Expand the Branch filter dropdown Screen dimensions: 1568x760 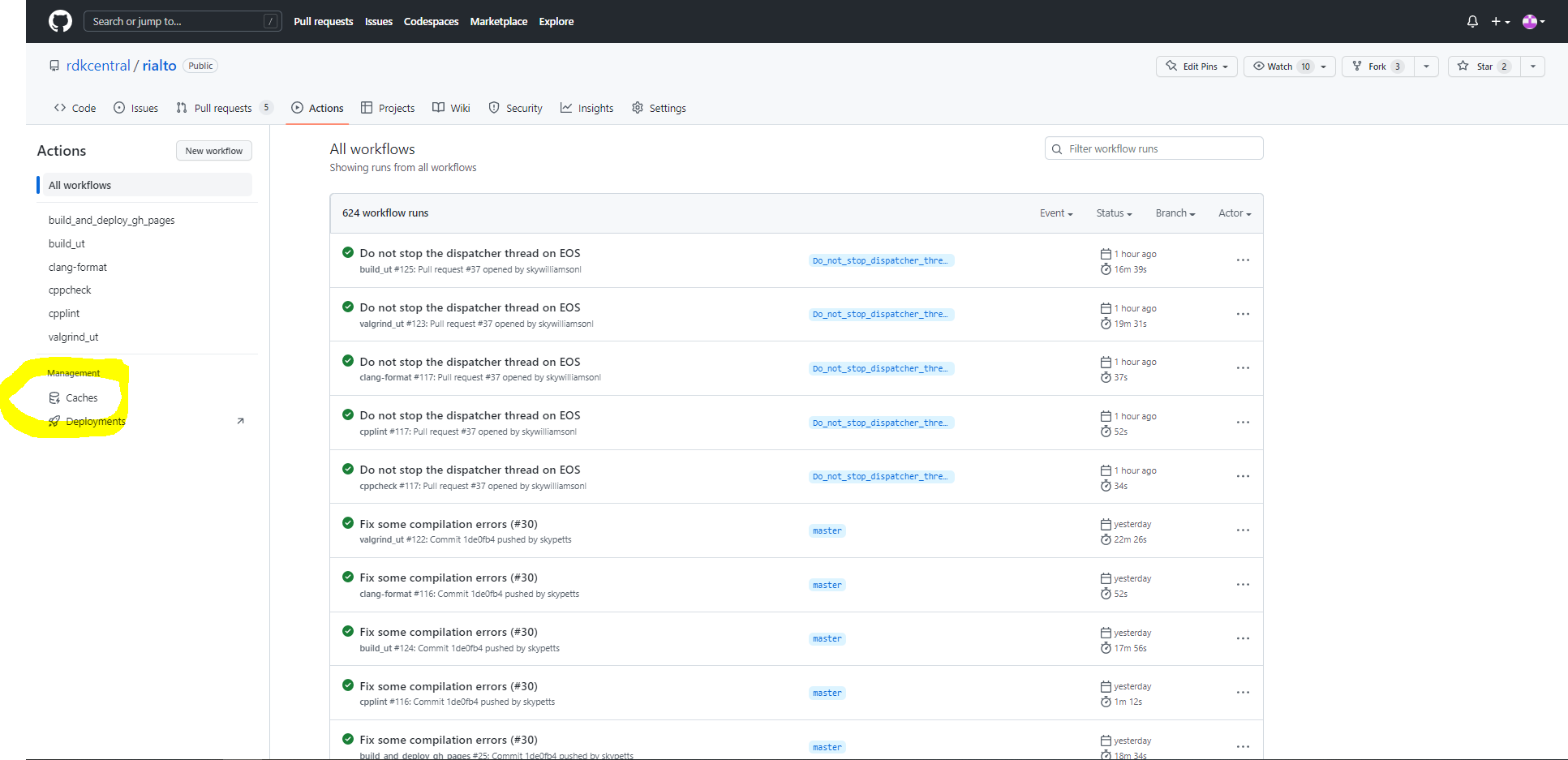1175,213
